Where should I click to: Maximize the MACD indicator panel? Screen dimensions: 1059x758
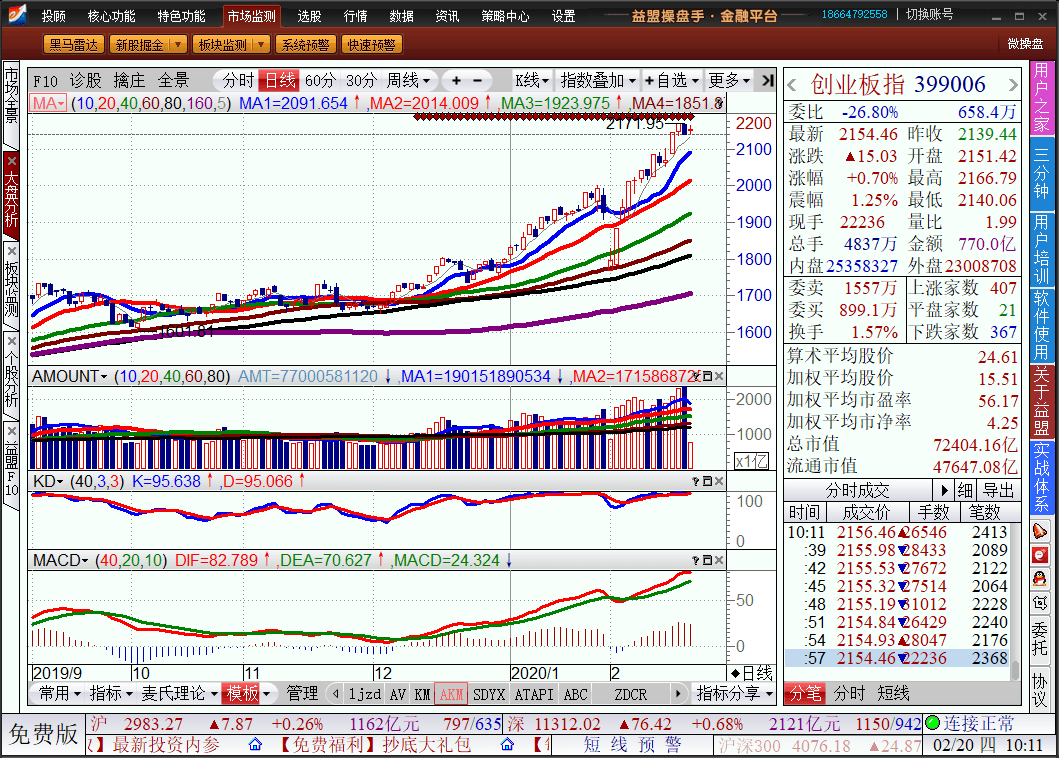click(708, 560)
